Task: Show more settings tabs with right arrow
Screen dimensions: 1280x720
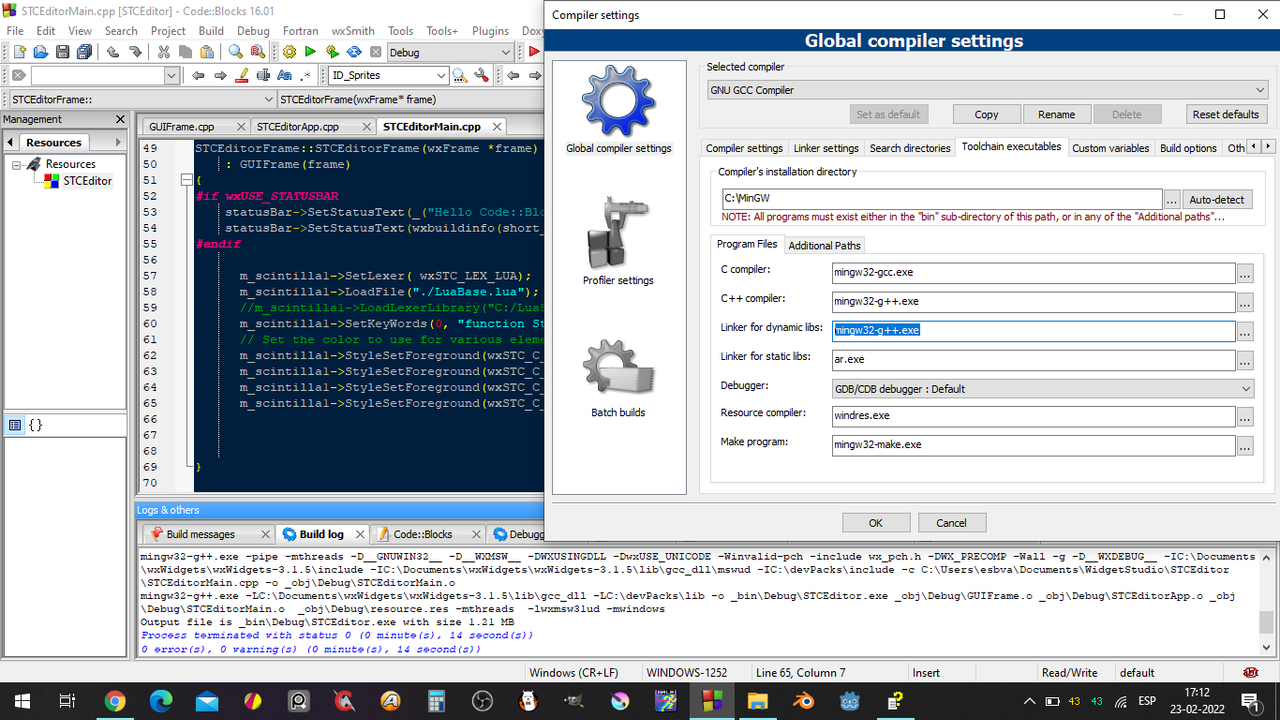Action: coord(1269,146)
